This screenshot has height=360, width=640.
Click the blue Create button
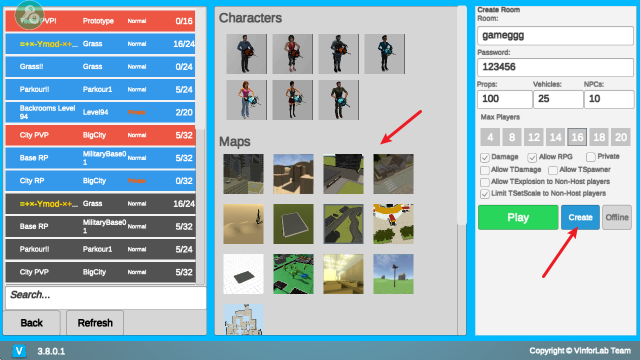580,218
